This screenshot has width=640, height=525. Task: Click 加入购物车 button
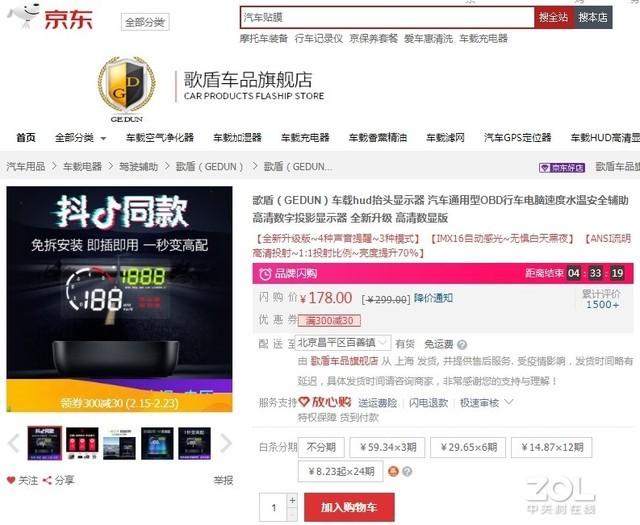349,507
